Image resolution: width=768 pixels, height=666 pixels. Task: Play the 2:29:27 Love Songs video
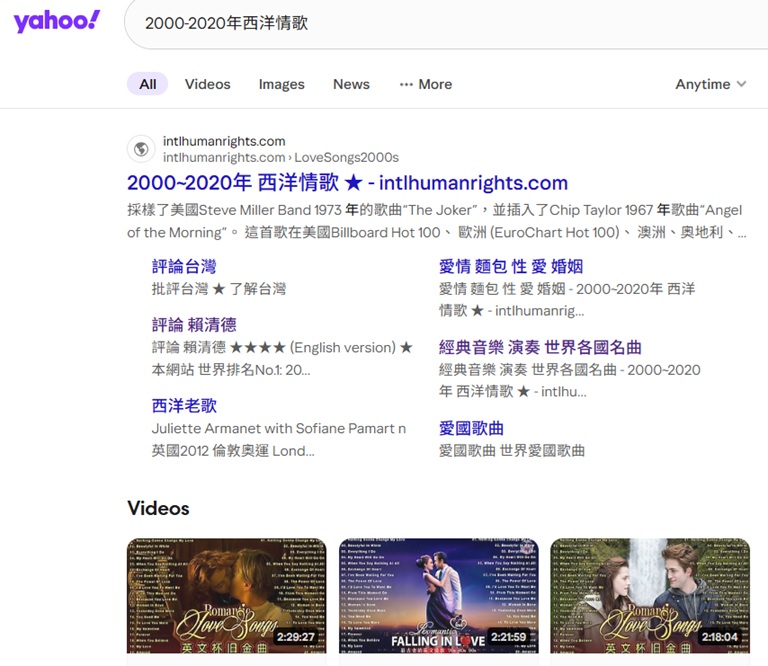pyautogui.click(x=226, y=596)
